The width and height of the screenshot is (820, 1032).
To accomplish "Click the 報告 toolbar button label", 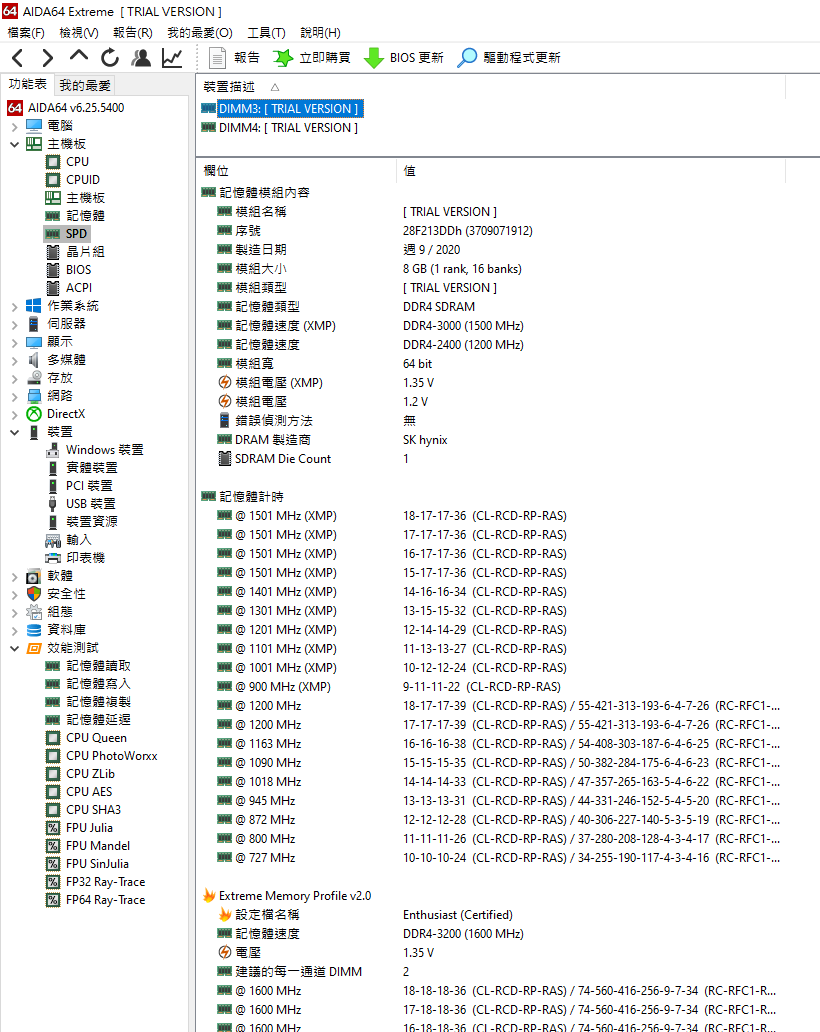I will click(247, 58).
